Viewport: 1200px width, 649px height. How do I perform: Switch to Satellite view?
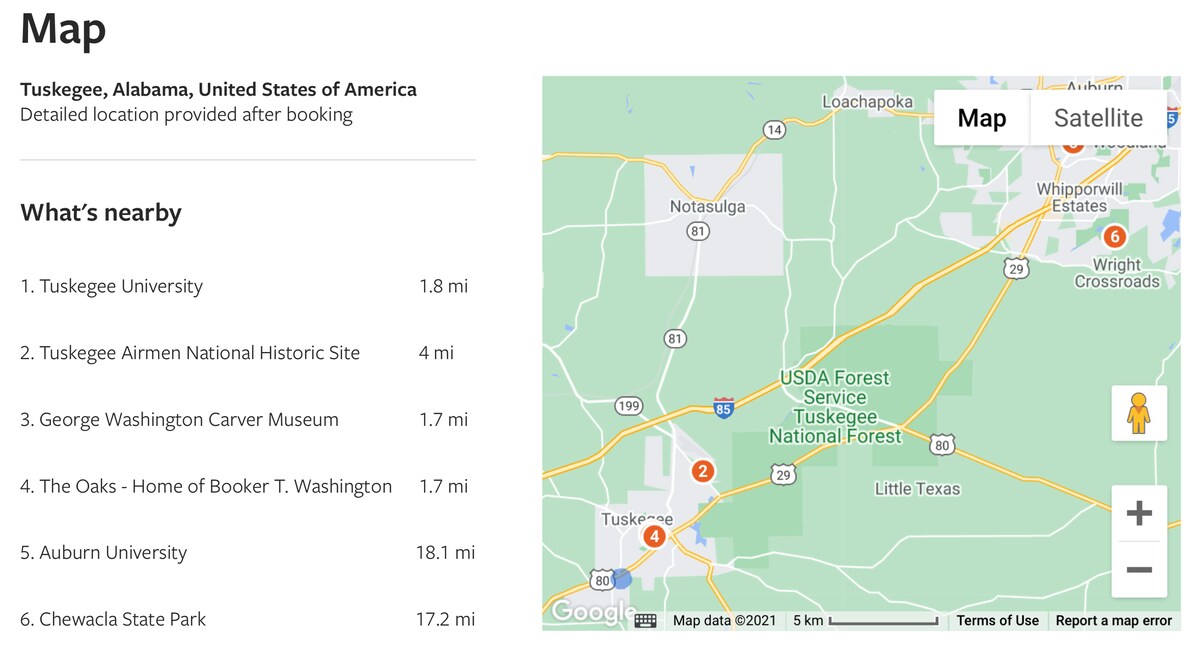pyautogui.click(x=1098, y=118)
